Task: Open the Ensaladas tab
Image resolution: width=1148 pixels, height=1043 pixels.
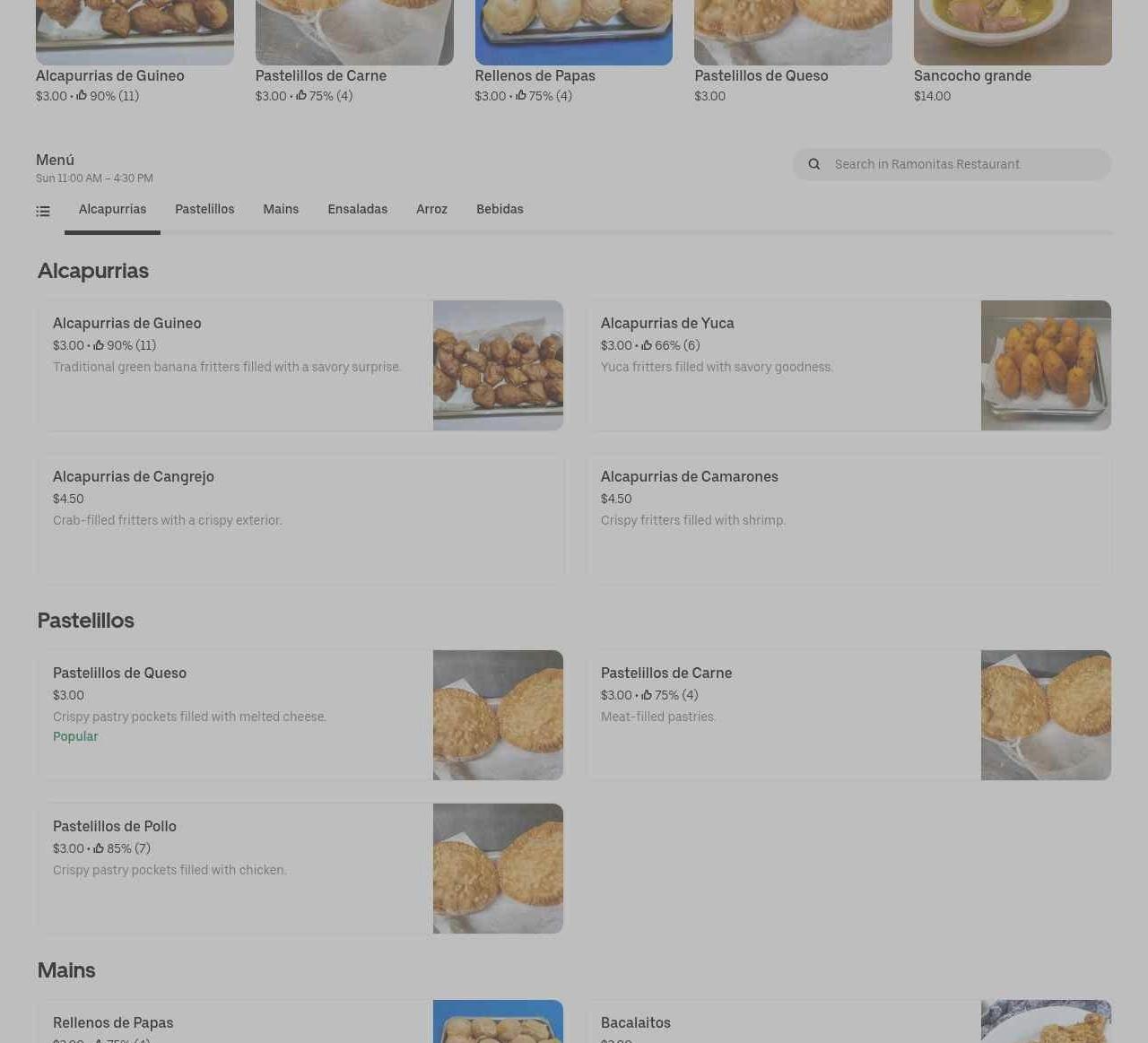Action: (x=357, y=209)
